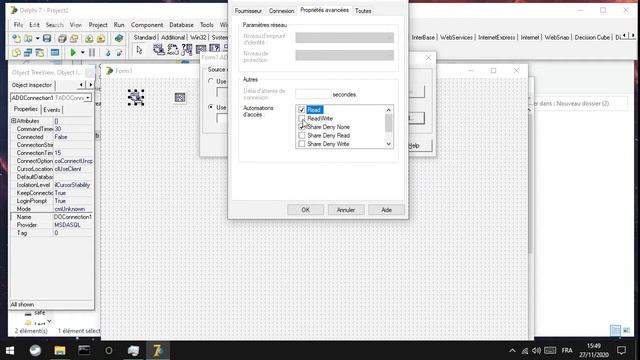Switch to the Fournisseur tab
This screenshot has height=360, width=640.
(248, 11)
